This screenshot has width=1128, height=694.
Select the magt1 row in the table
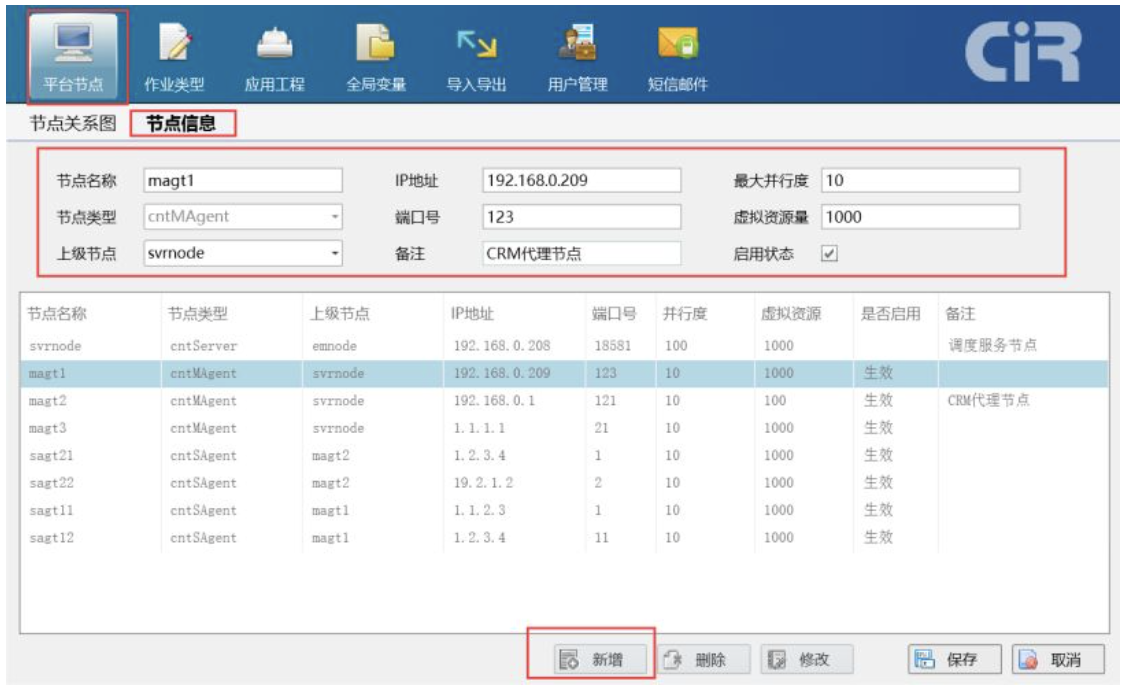[565, 373]
